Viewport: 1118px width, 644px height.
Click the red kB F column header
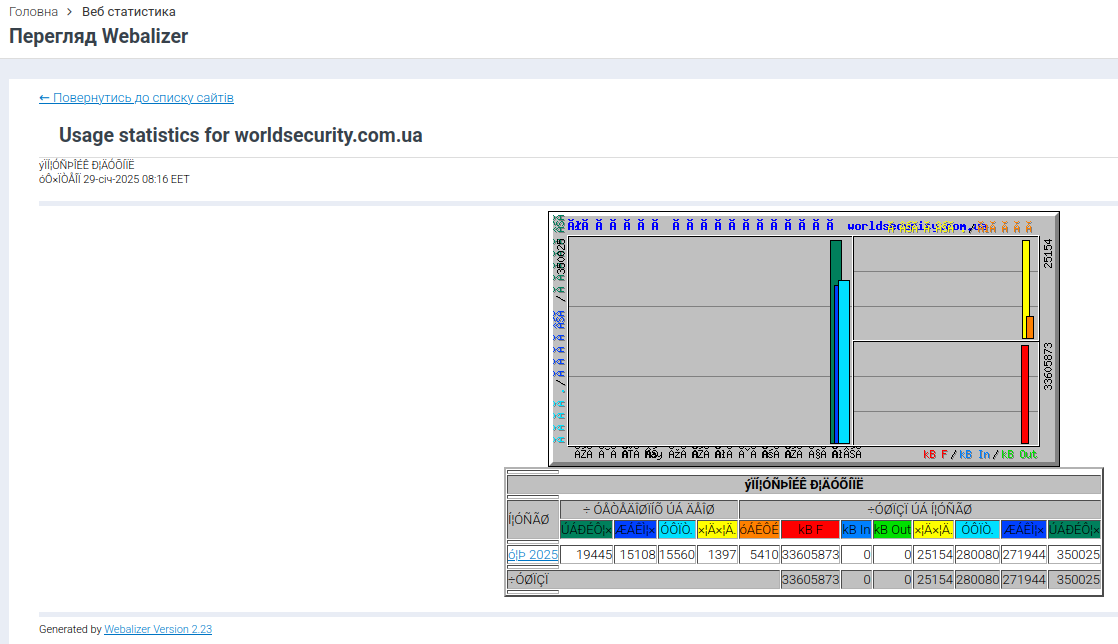[809, 529]
